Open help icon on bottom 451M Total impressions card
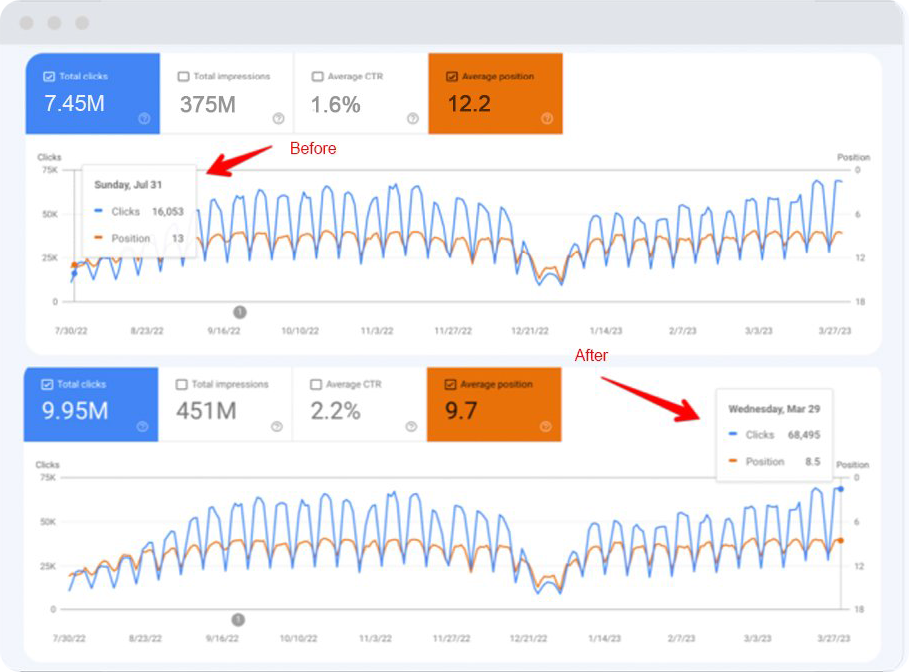Viewport: 909px width, 672px height. click(x=277, y=426)
